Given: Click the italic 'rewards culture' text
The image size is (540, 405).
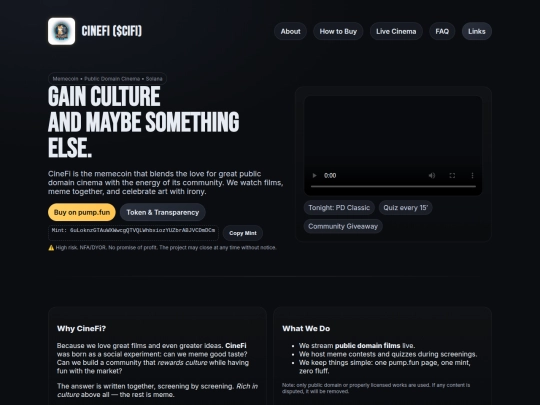Looking at the screenshot, I should (x=183, y=363).
